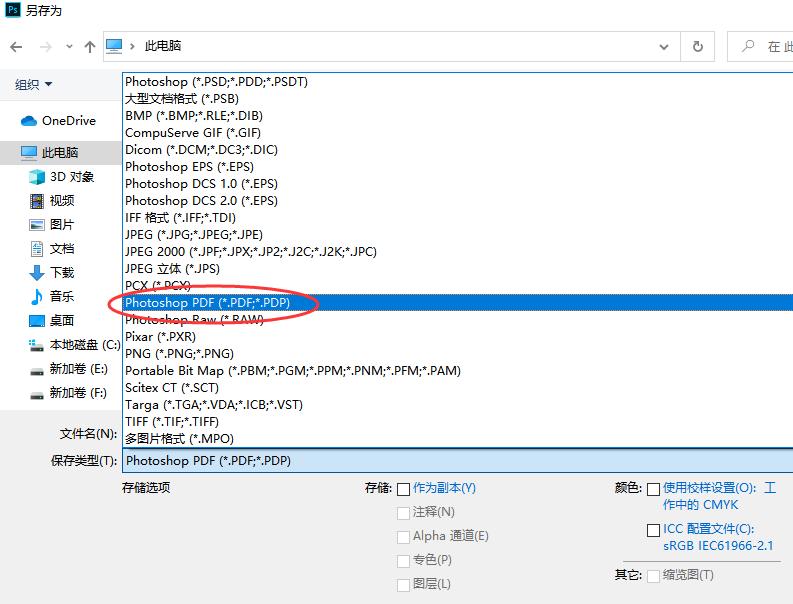Image resolution: width=793 pixels, height=604 pixels.
Task: Open the 文档 folder in sidebar
Action: click(x=52, y=248)
